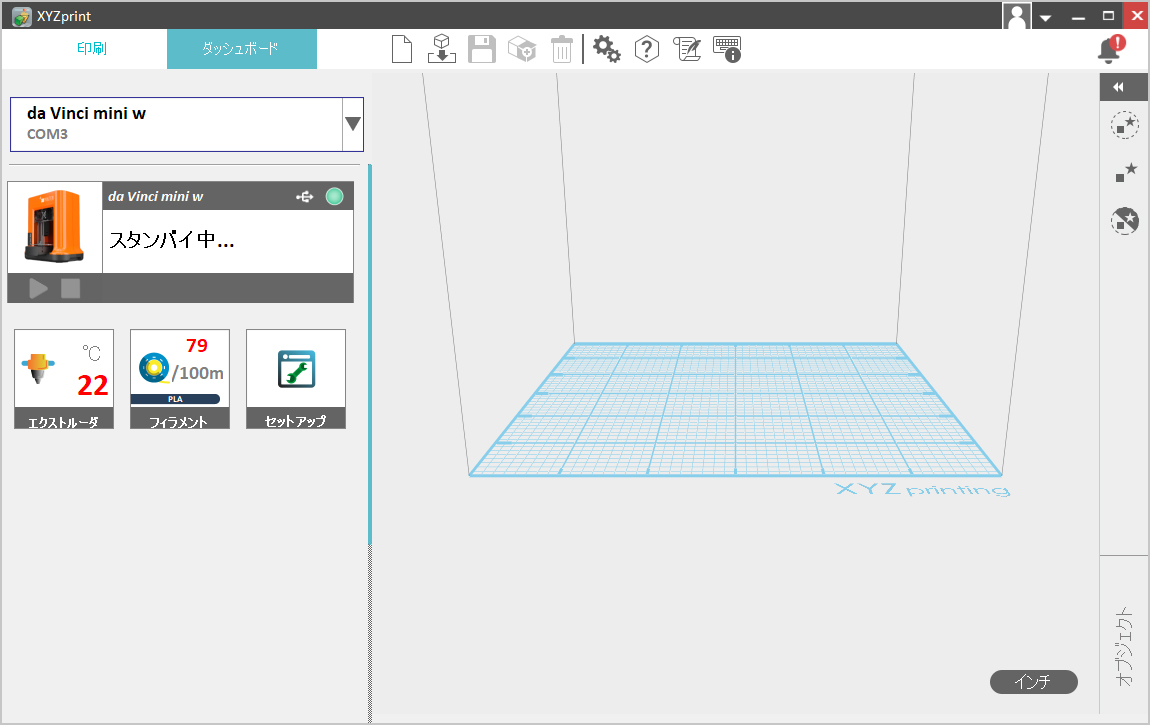This screenshot has width=1150, height=725.
Task: Open the keyboard shortcuts info icon
Action: (x=727, y=49)
